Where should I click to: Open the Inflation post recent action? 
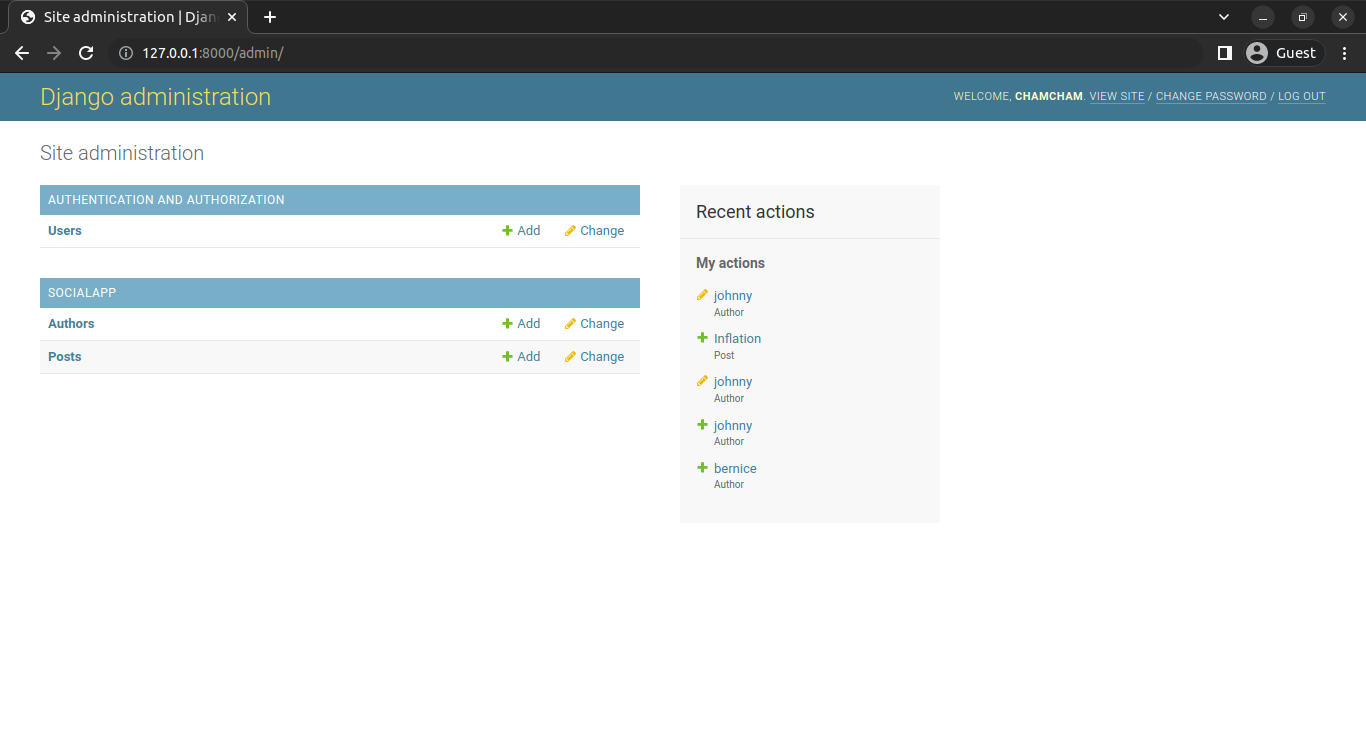(x=737, y=339)
